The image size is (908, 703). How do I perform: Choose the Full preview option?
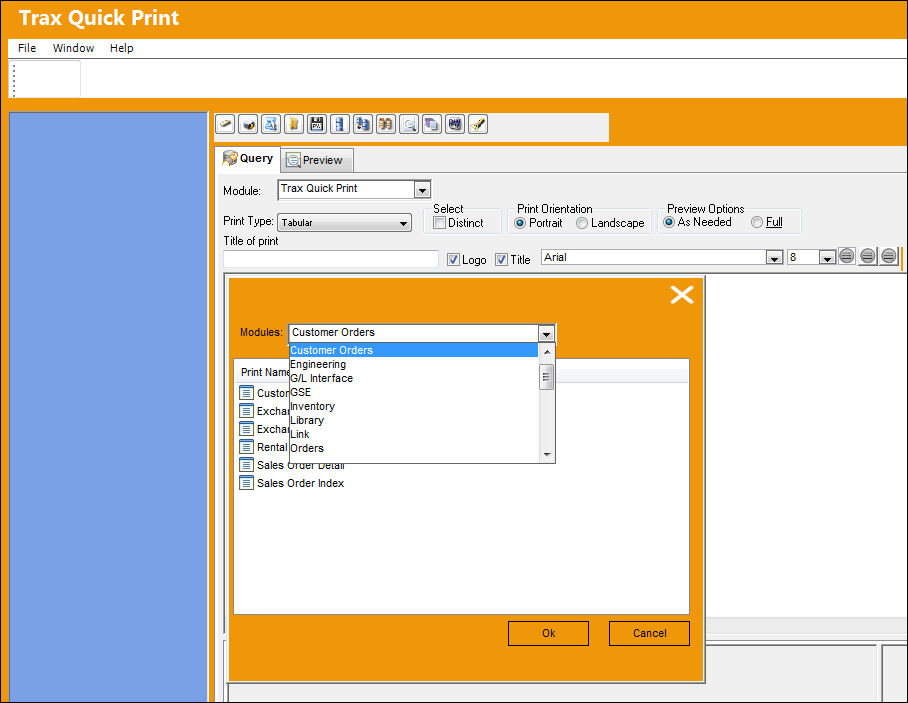(x=757, y=222)
